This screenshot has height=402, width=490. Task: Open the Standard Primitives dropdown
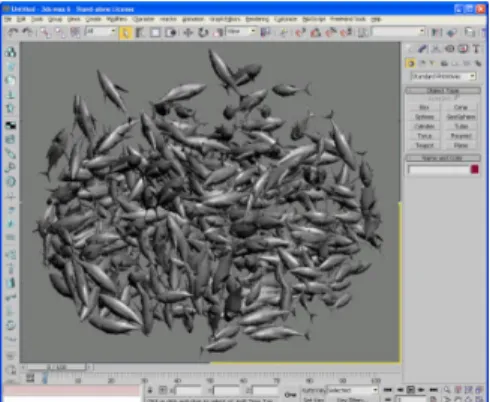click(x=443, y=76)
